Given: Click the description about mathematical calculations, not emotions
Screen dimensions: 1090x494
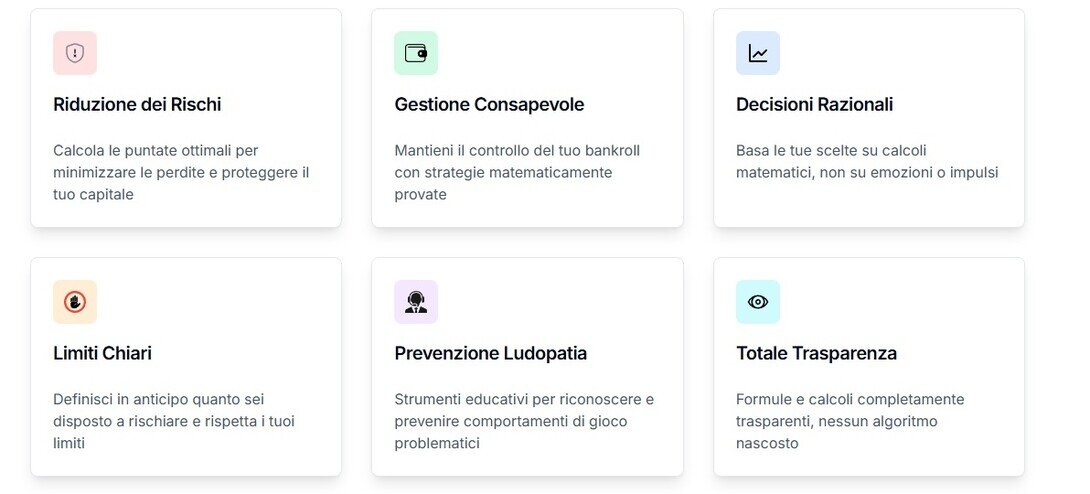Looking at the screenshot, I should [866, 161].
